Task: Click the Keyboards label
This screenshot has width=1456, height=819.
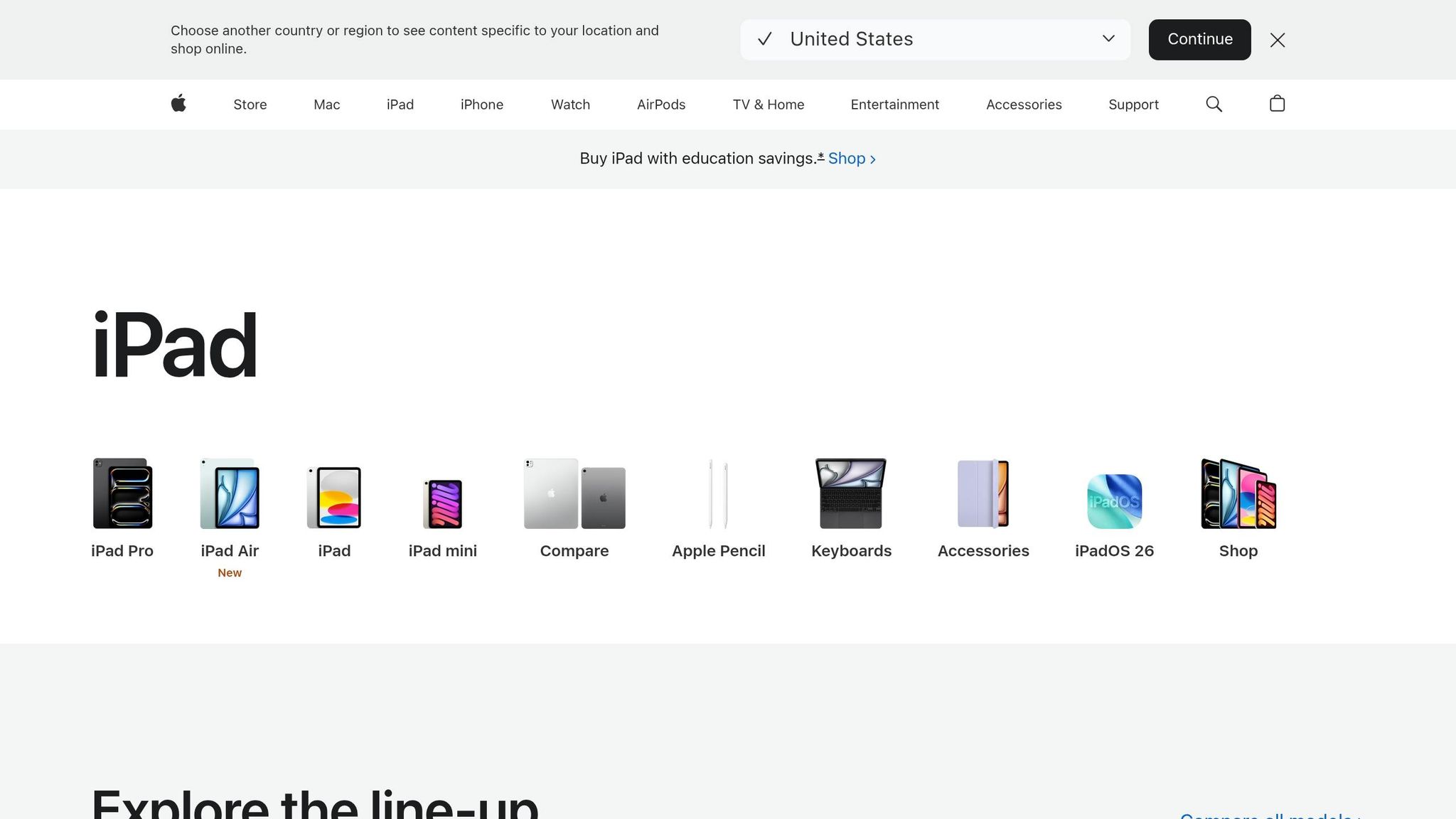Action: point(852,551)
